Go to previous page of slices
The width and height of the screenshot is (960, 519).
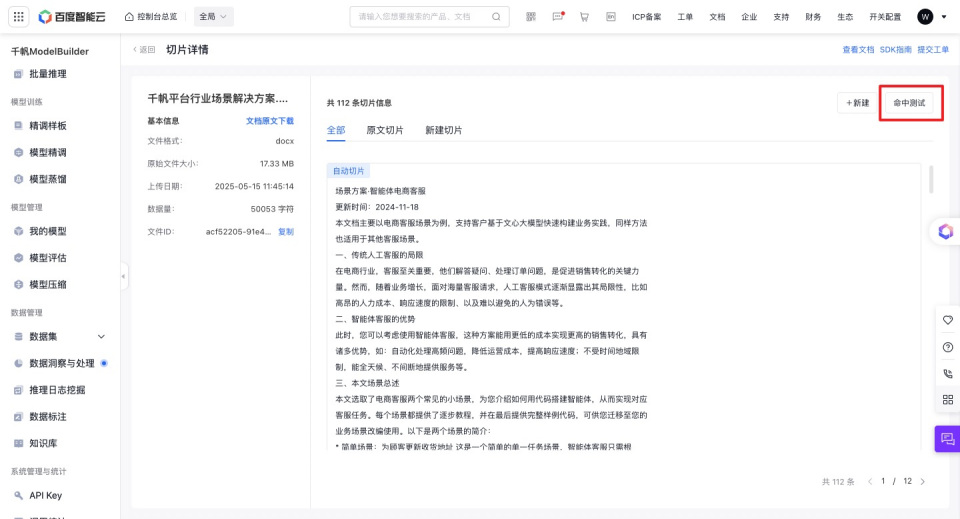(x=869, y=482)
